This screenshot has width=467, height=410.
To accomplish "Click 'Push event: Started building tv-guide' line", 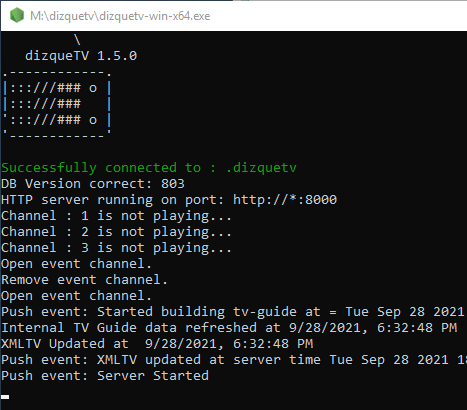I will [x=233, y=312].
